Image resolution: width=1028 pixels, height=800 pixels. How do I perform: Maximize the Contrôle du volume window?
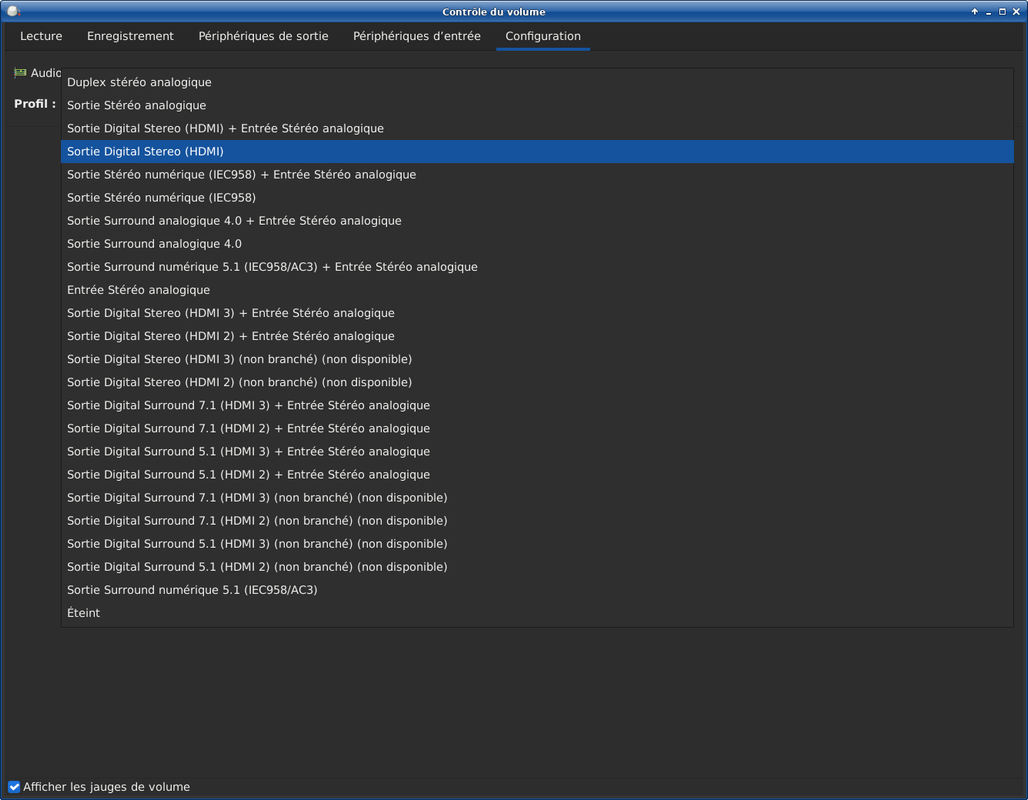(x=1002, y=12)
